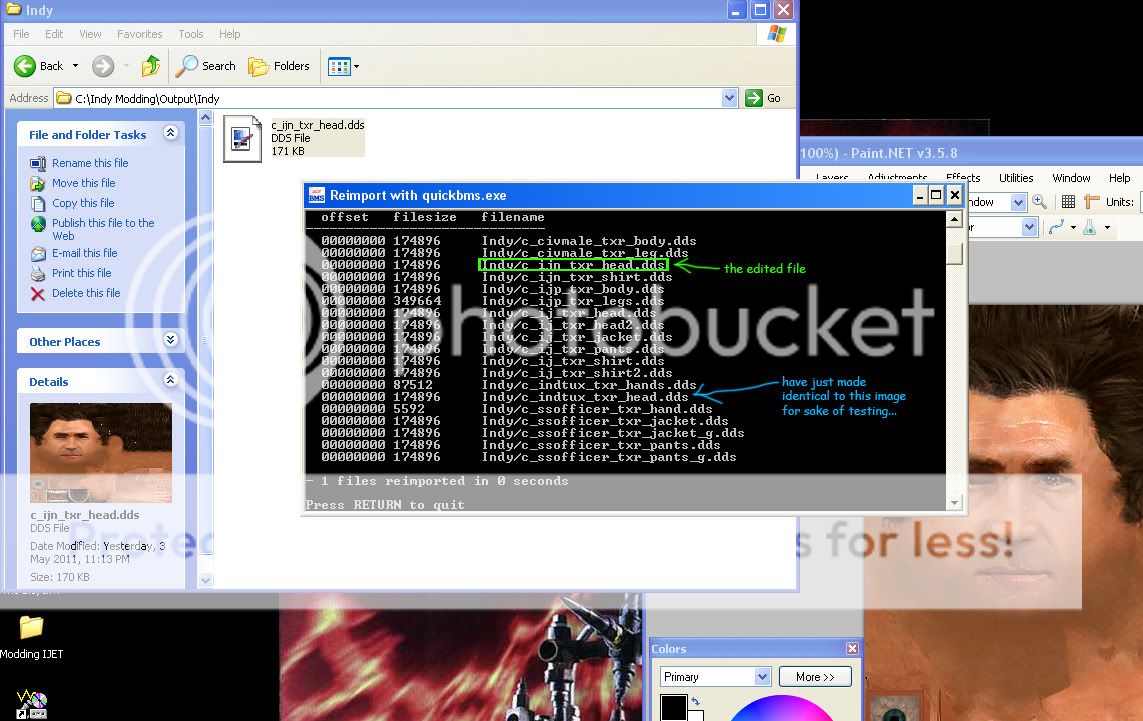Click the curve selection icon in Paint.NET
This screenshot has height=721, width=1143.
1056,227
